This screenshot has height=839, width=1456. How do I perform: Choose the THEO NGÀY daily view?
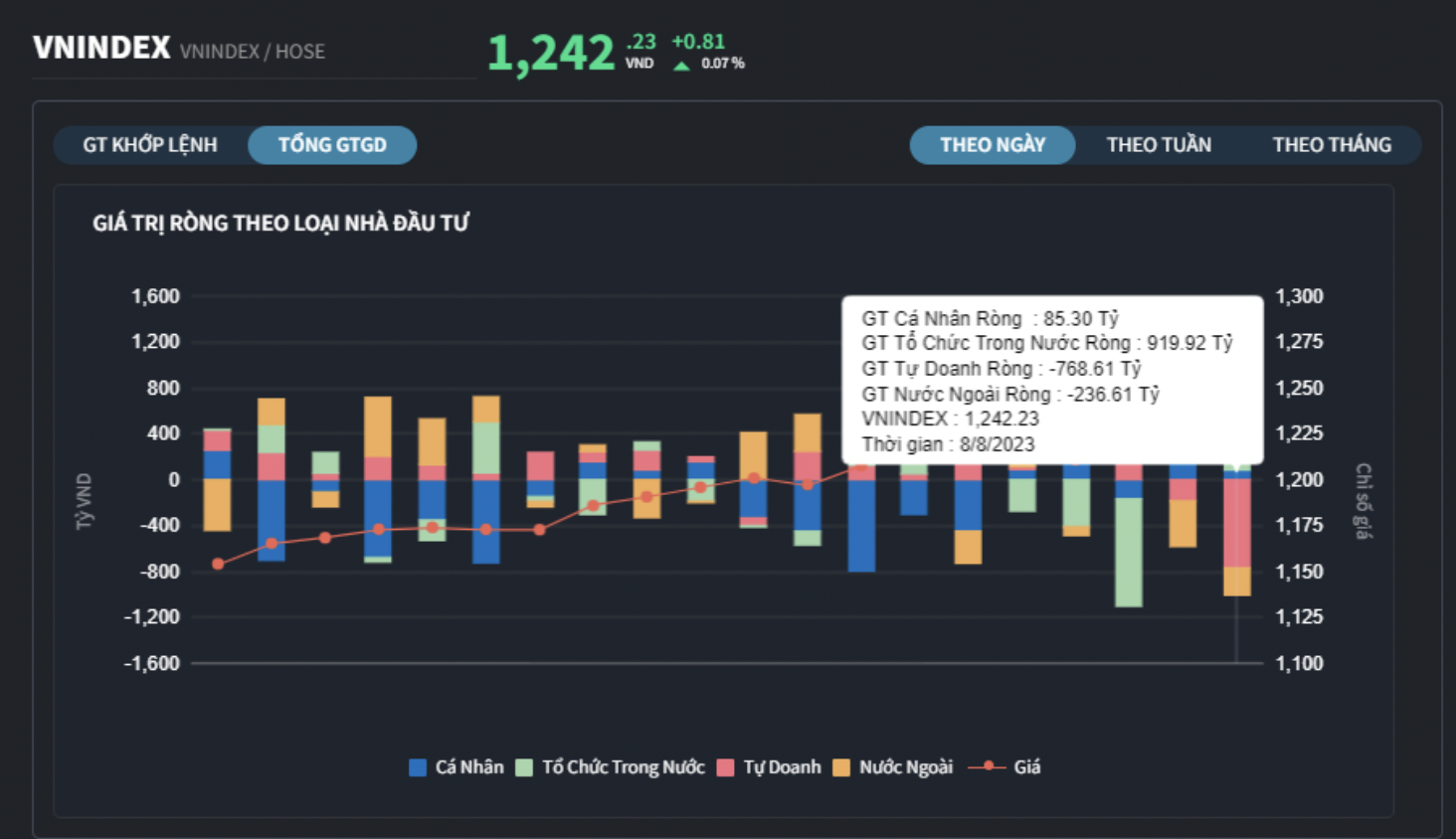click(x=993, y=145)
